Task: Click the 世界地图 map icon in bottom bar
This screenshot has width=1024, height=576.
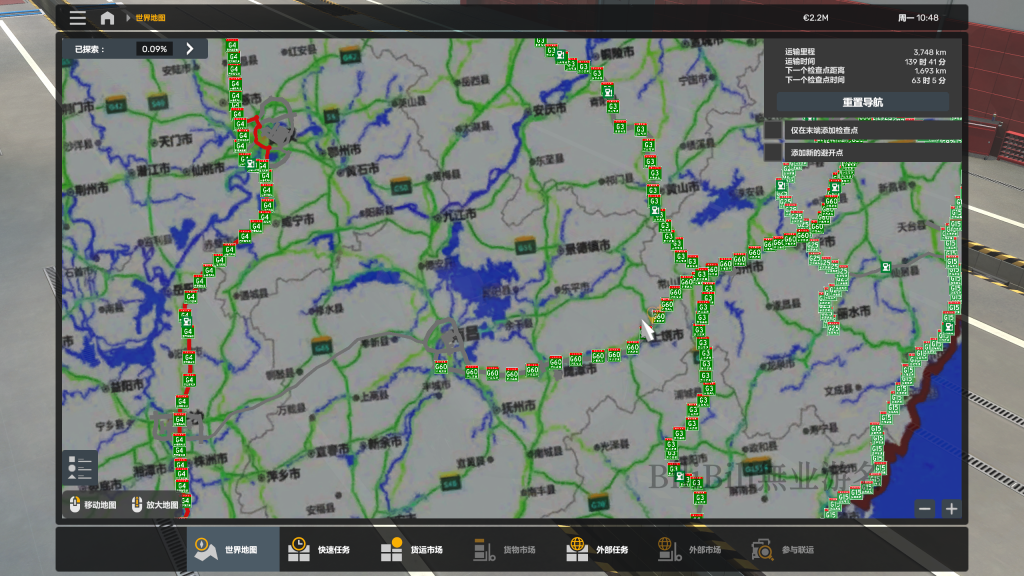Action: pyautogui.click(x=205, y=549)
